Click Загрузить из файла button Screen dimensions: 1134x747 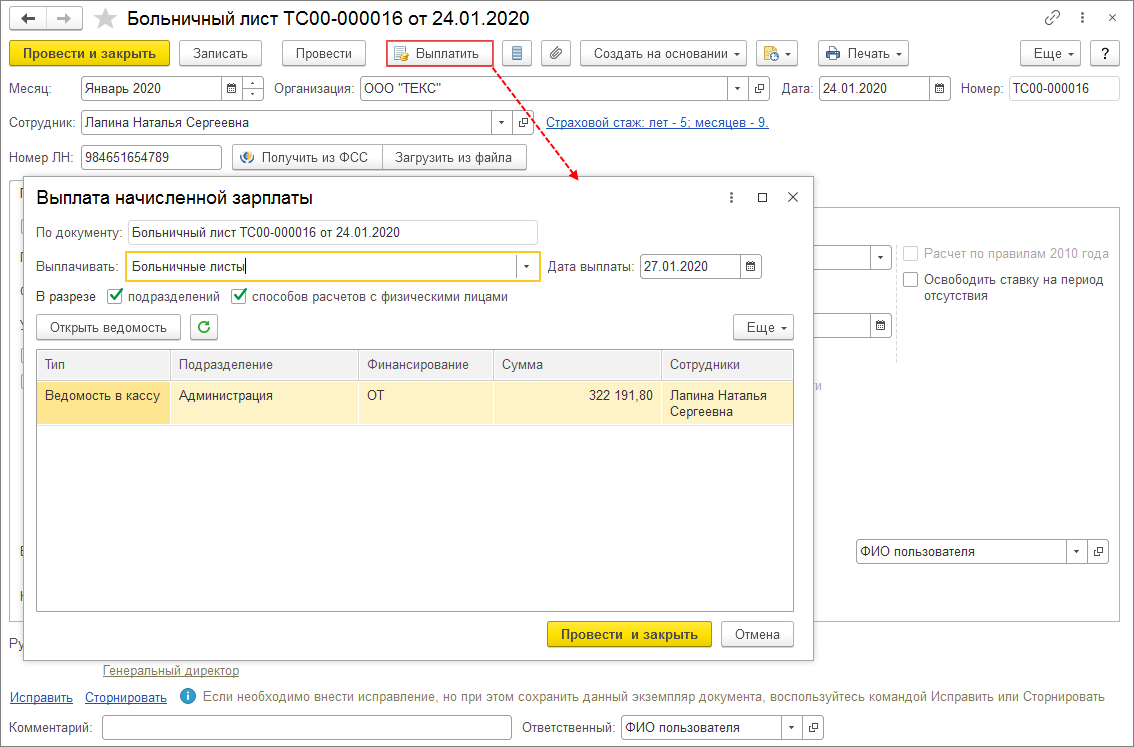(x=453, y=157)
